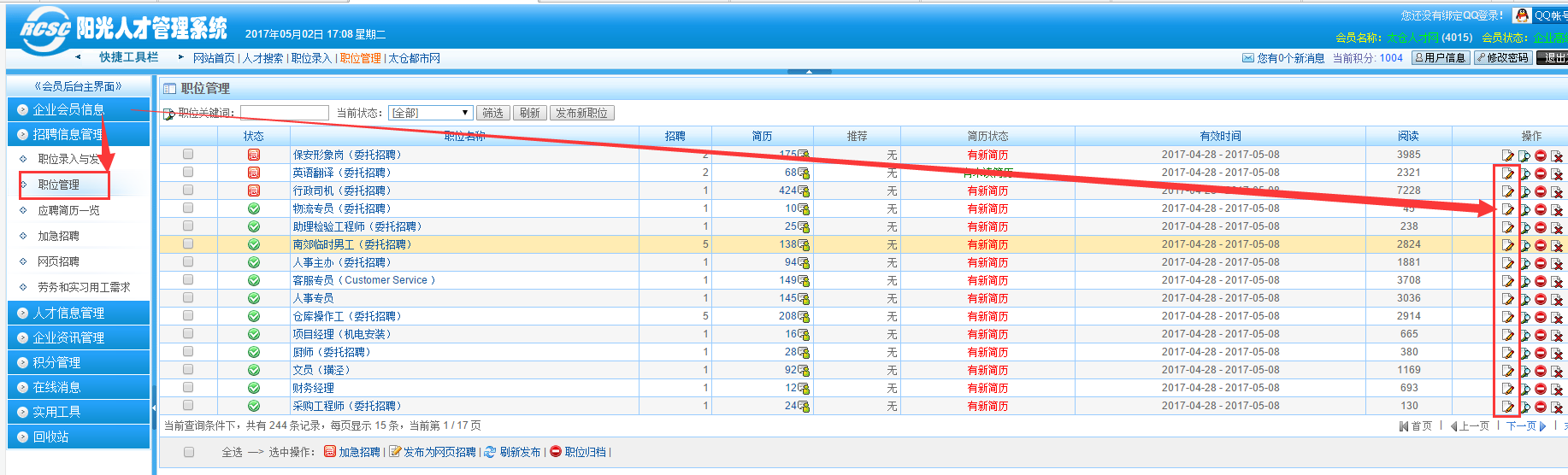The image size is (1568, 475).
Task: Click resume icon in 英语翻译 row
Action: [804, 173]
